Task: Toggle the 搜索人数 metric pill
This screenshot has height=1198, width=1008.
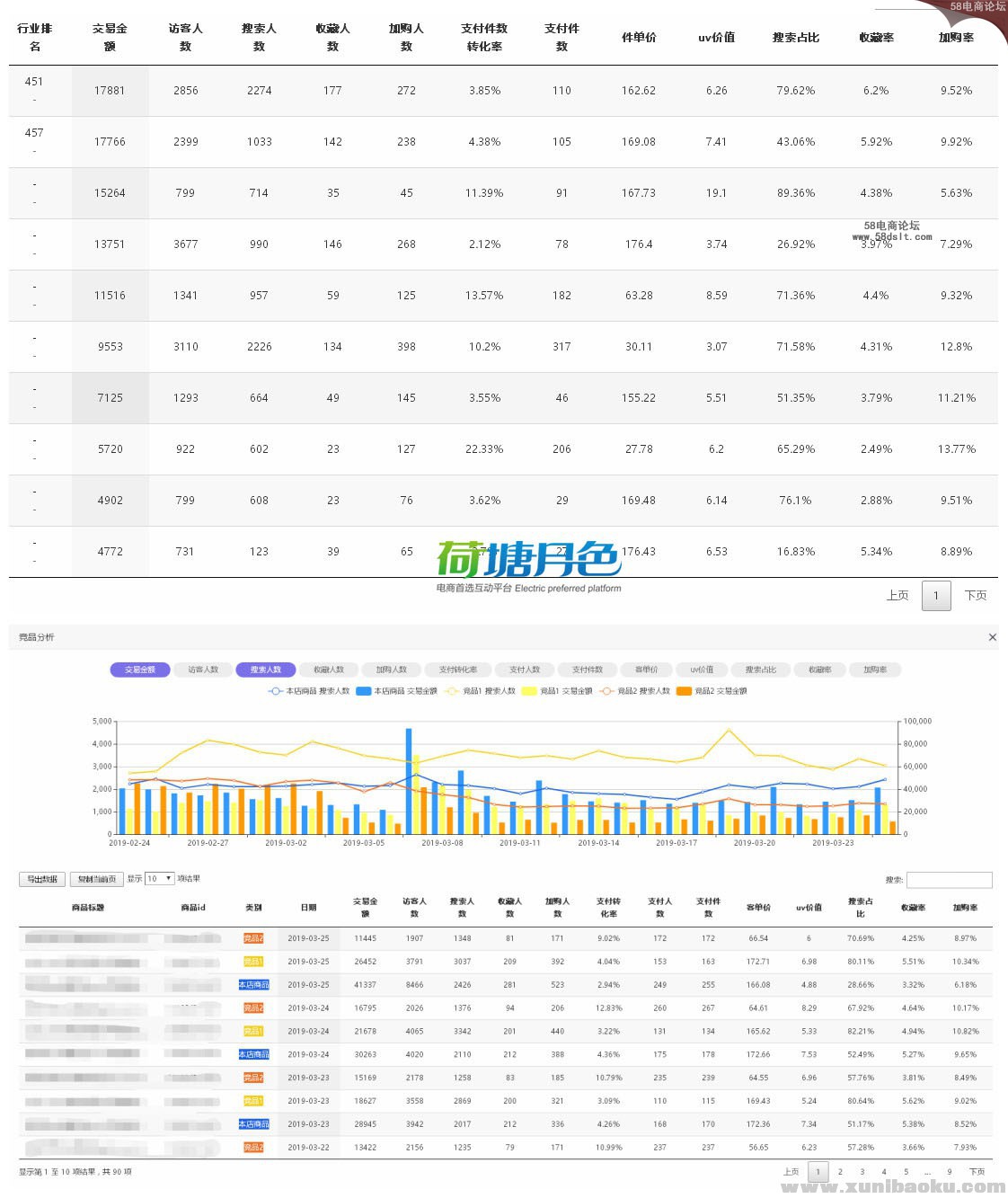Action: coord(266,670)
